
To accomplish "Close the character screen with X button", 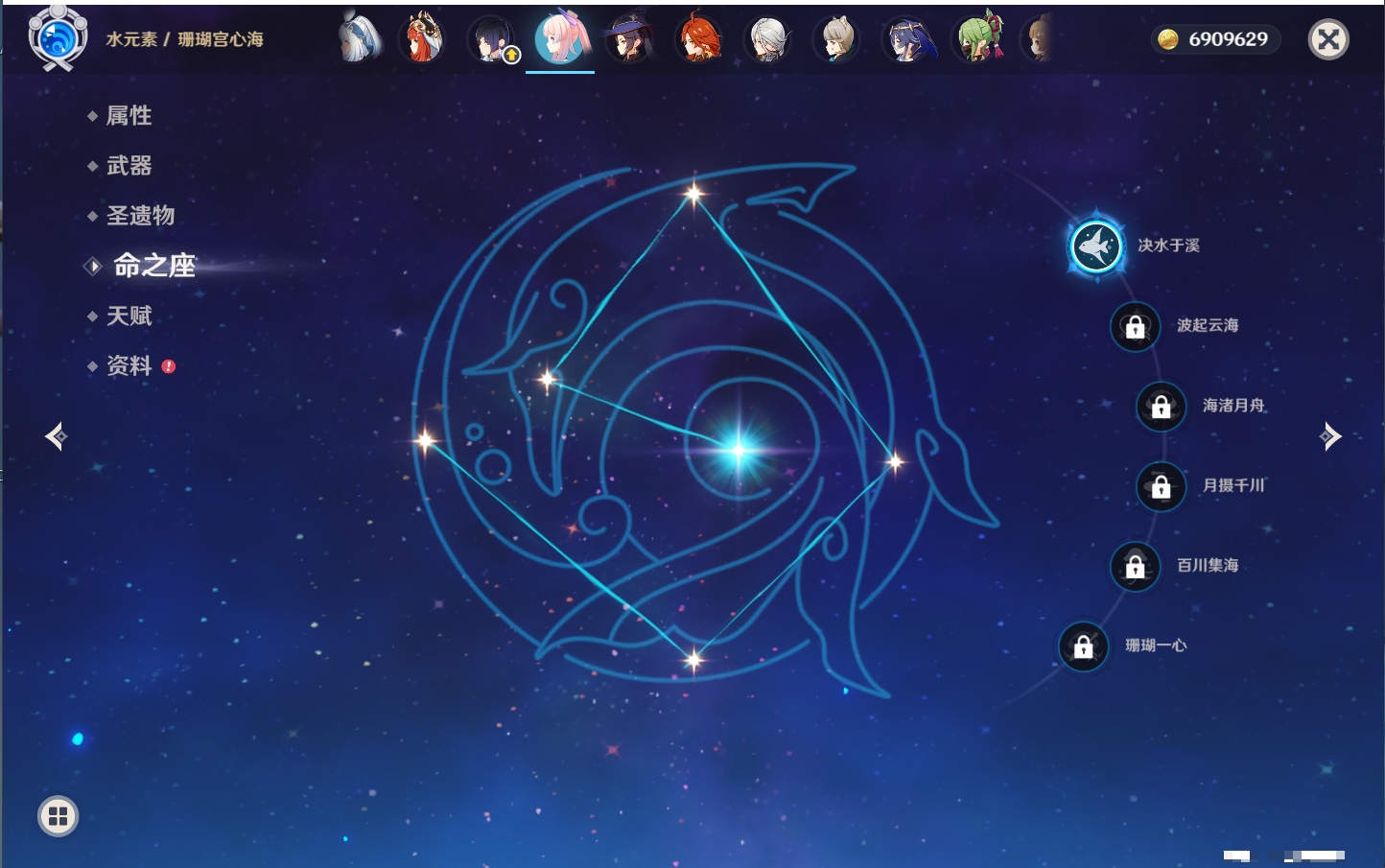I will [1328, 39].
